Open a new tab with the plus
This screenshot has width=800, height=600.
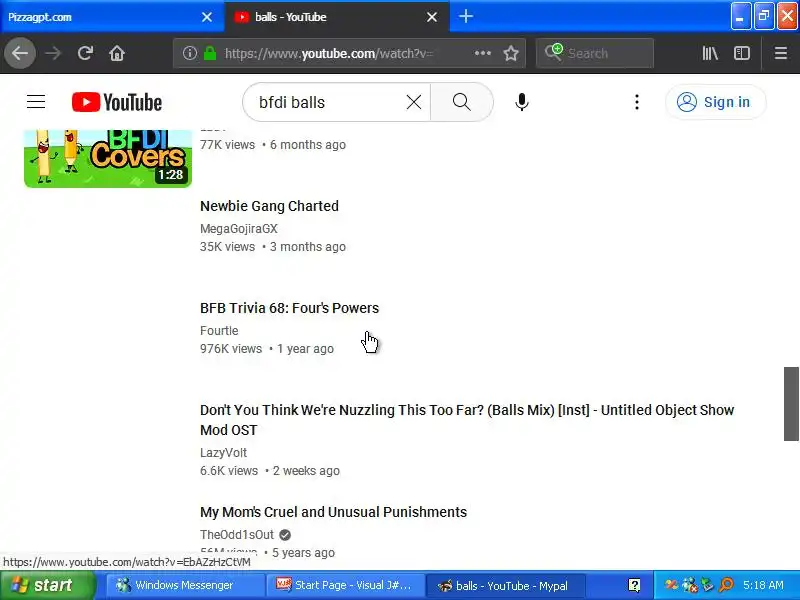pos(466,16)
